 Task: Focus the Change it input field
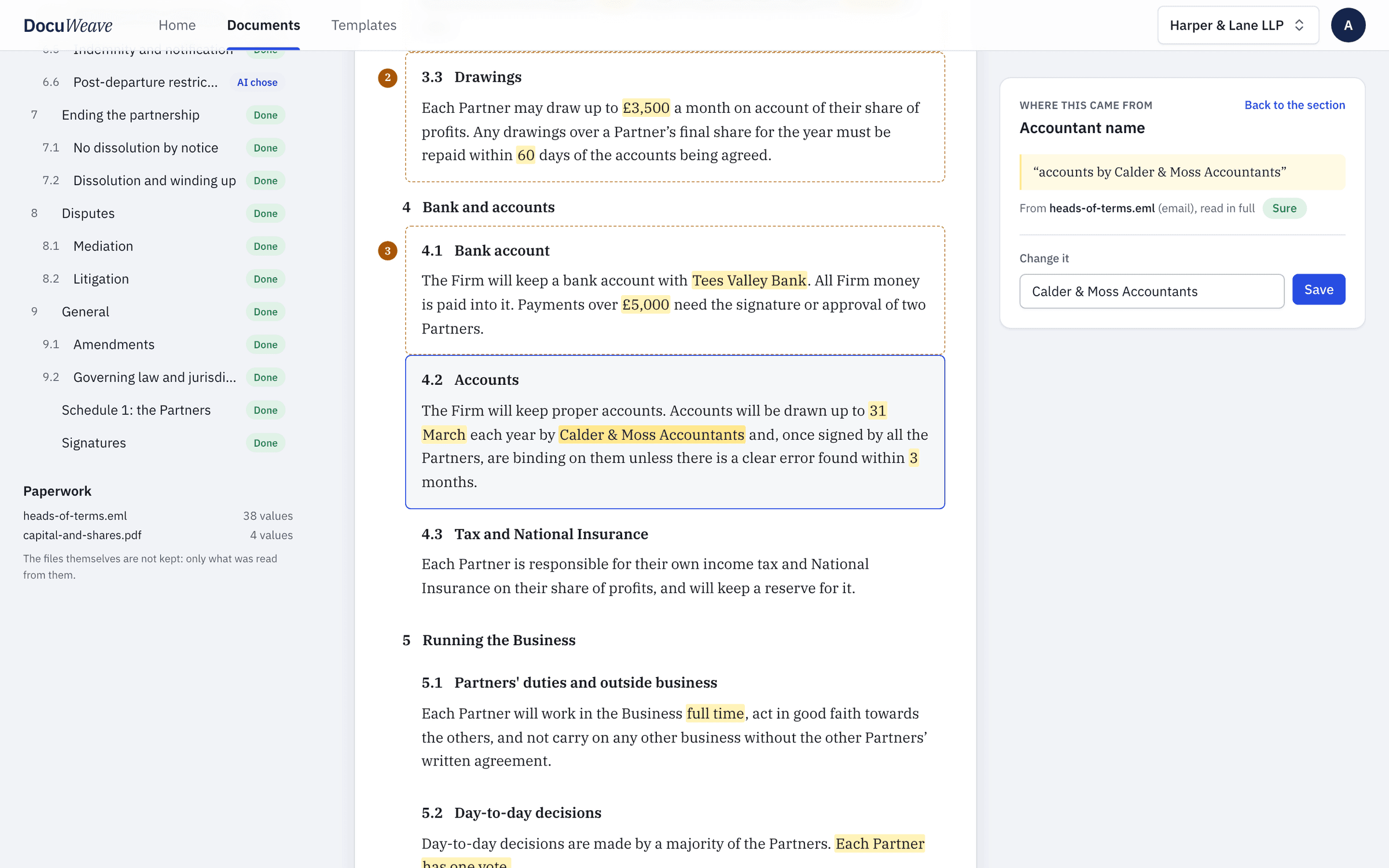tap(1152, 291)
